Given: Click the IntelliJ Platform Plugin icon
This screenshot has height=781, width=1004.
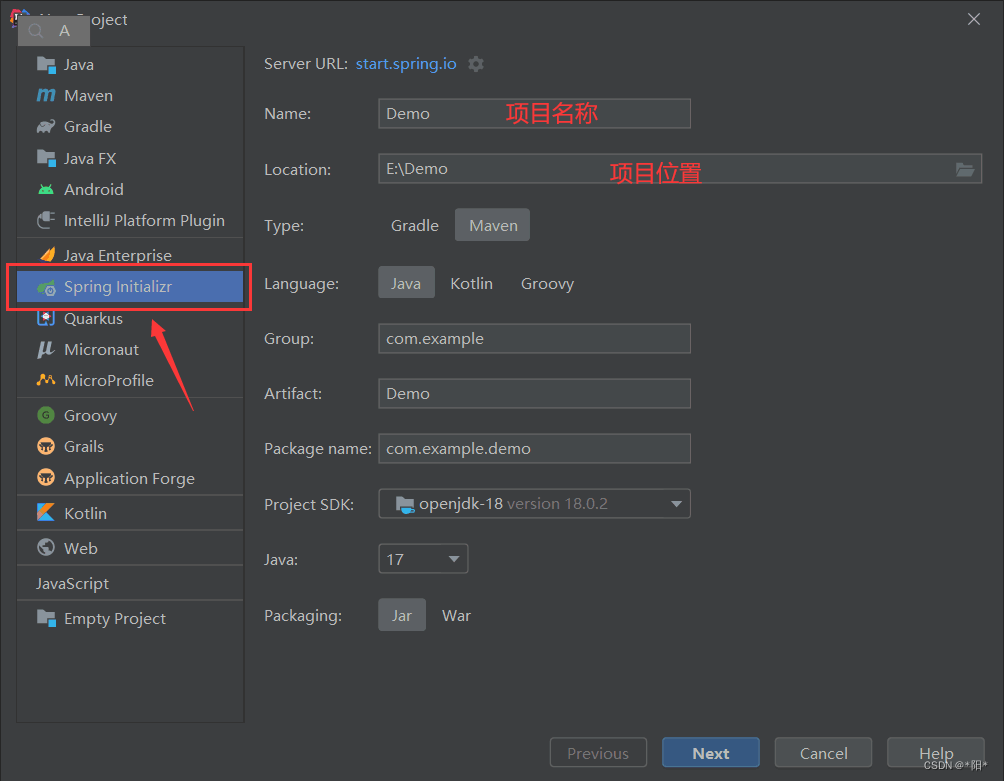Looking at the screenshot, I should [x=46, y=220].
